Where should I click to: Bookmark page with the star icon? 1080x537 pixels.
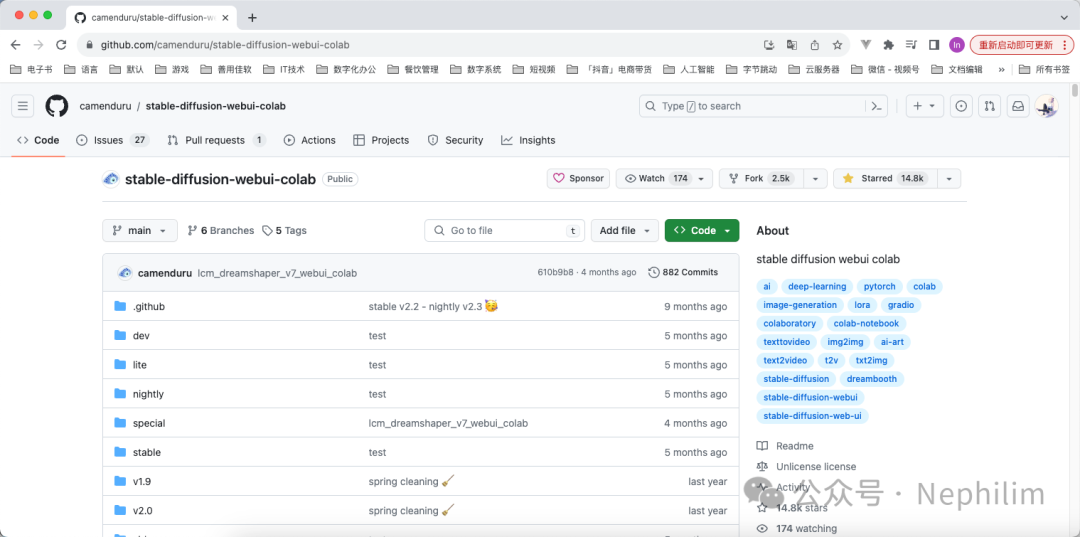837,45
